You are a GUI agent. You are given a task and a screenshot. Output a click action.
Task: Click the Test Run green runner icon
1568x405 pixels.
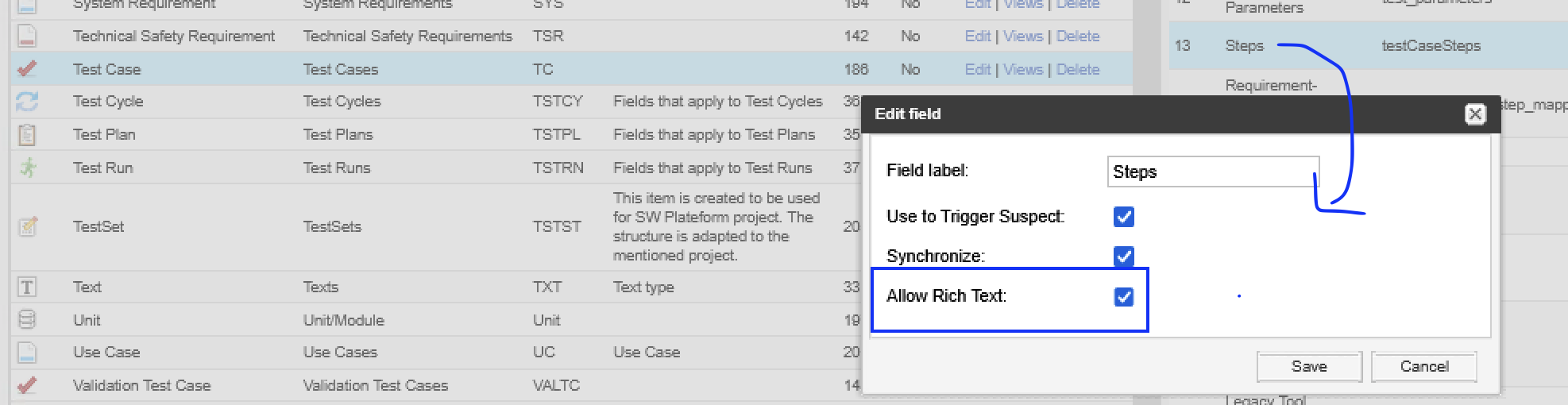click(28, 168)
